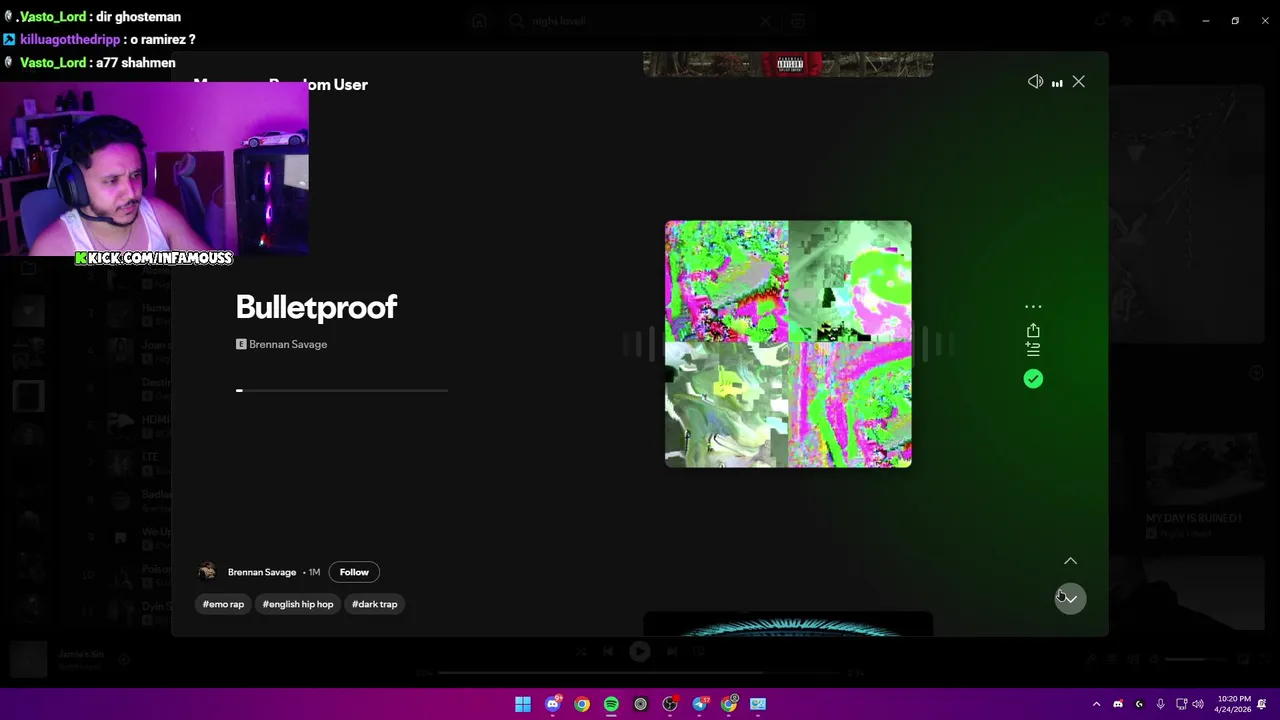Click the Bulletproof song title
The width and height of the screenshot is (1280, 720).
pyautogui.click(x=316, y=307)
